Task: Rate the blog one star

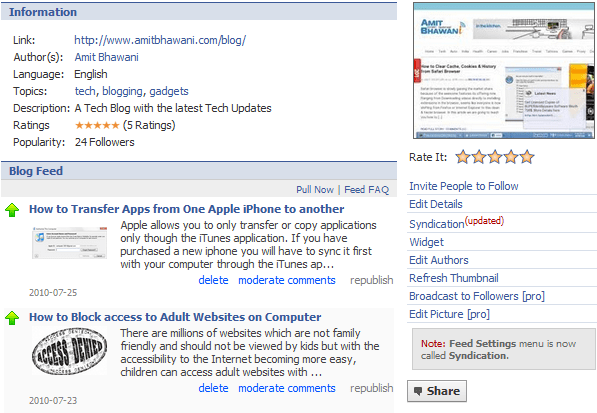Action: (463, 156)
